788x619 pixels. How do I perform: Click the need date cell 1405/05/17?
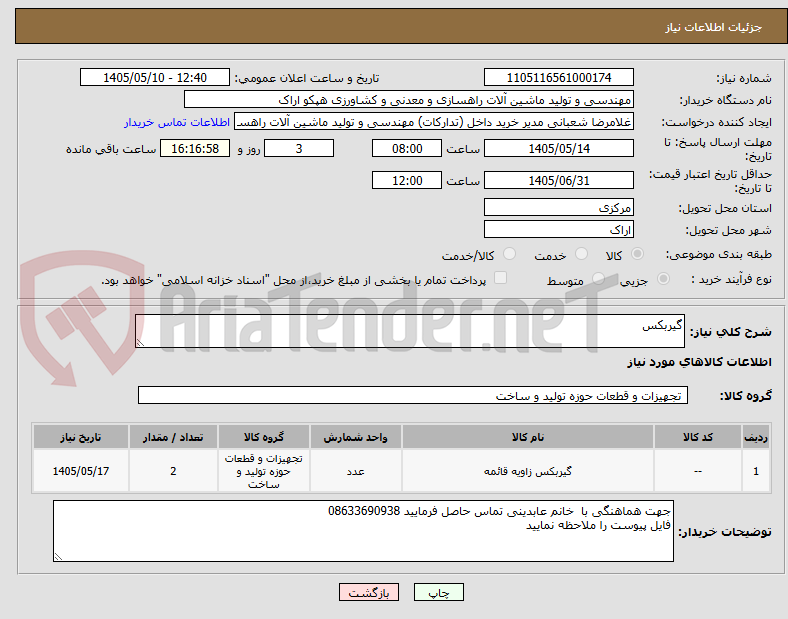click(80, 471)
